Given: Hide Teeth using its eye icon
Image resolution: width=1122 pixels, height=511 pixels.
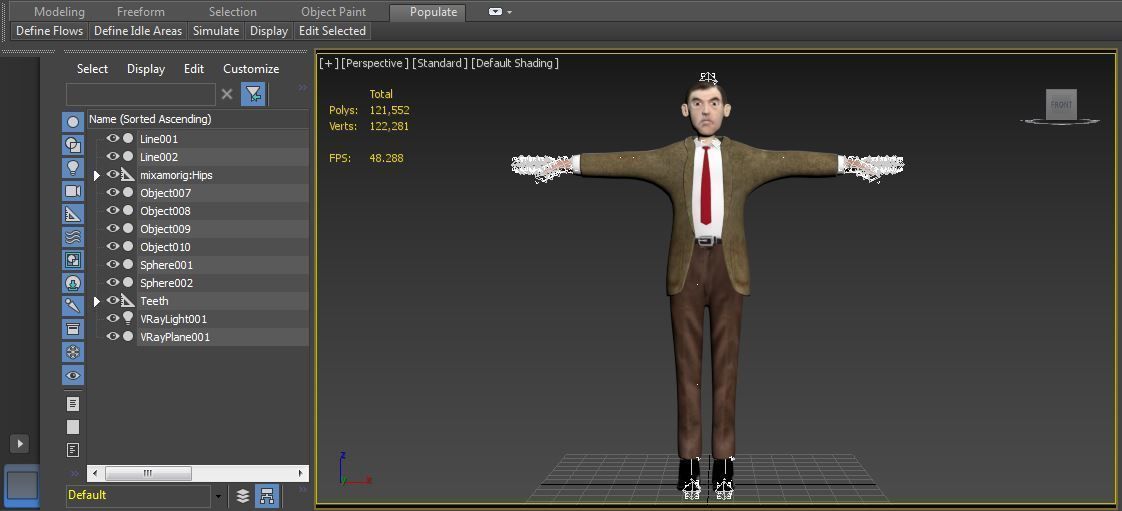Looking at the screenshot, I should (x=112, y=301).
